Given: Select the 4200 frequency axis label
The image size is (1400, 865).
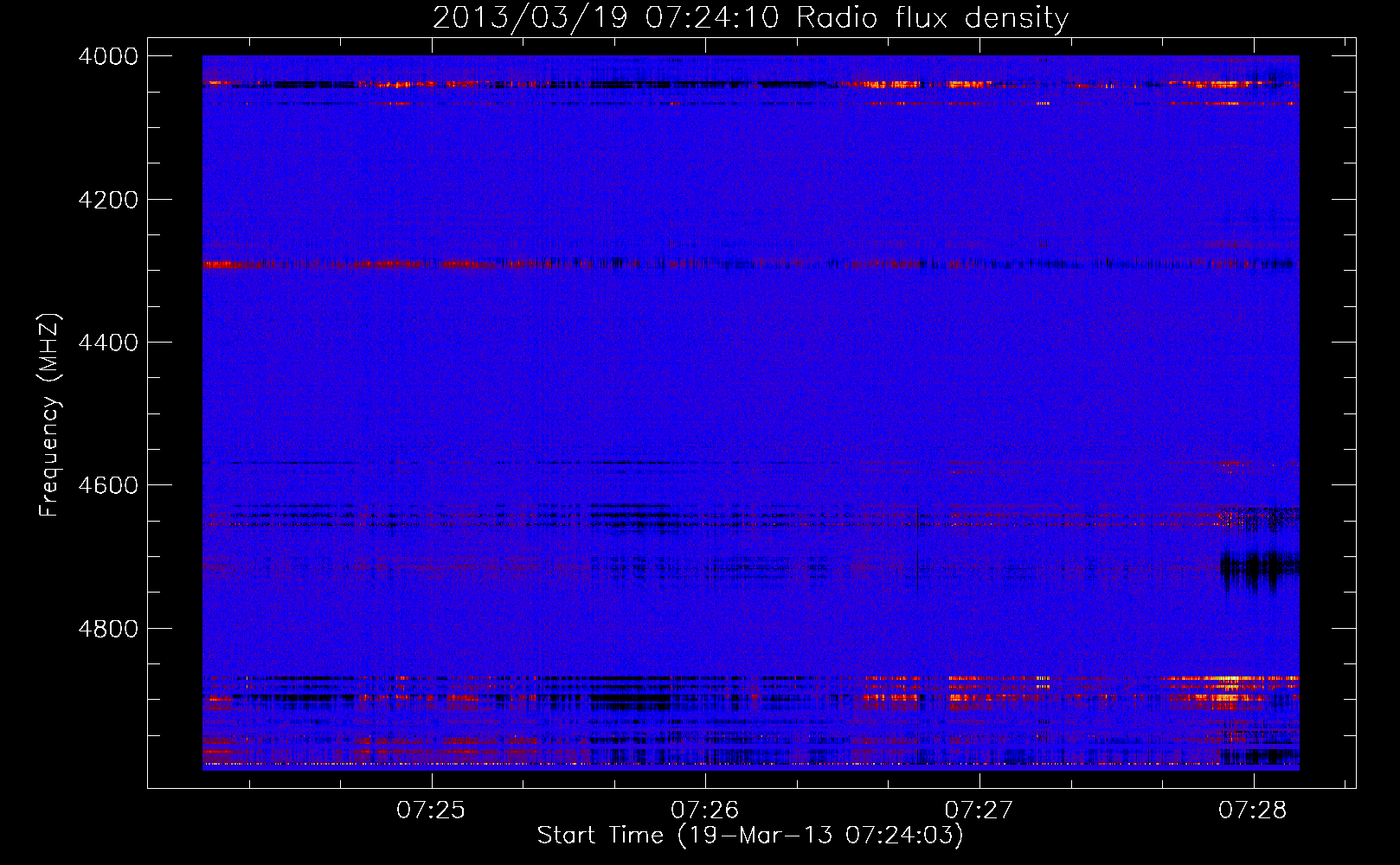Looking at the screenshot, I should pos(108,200).
